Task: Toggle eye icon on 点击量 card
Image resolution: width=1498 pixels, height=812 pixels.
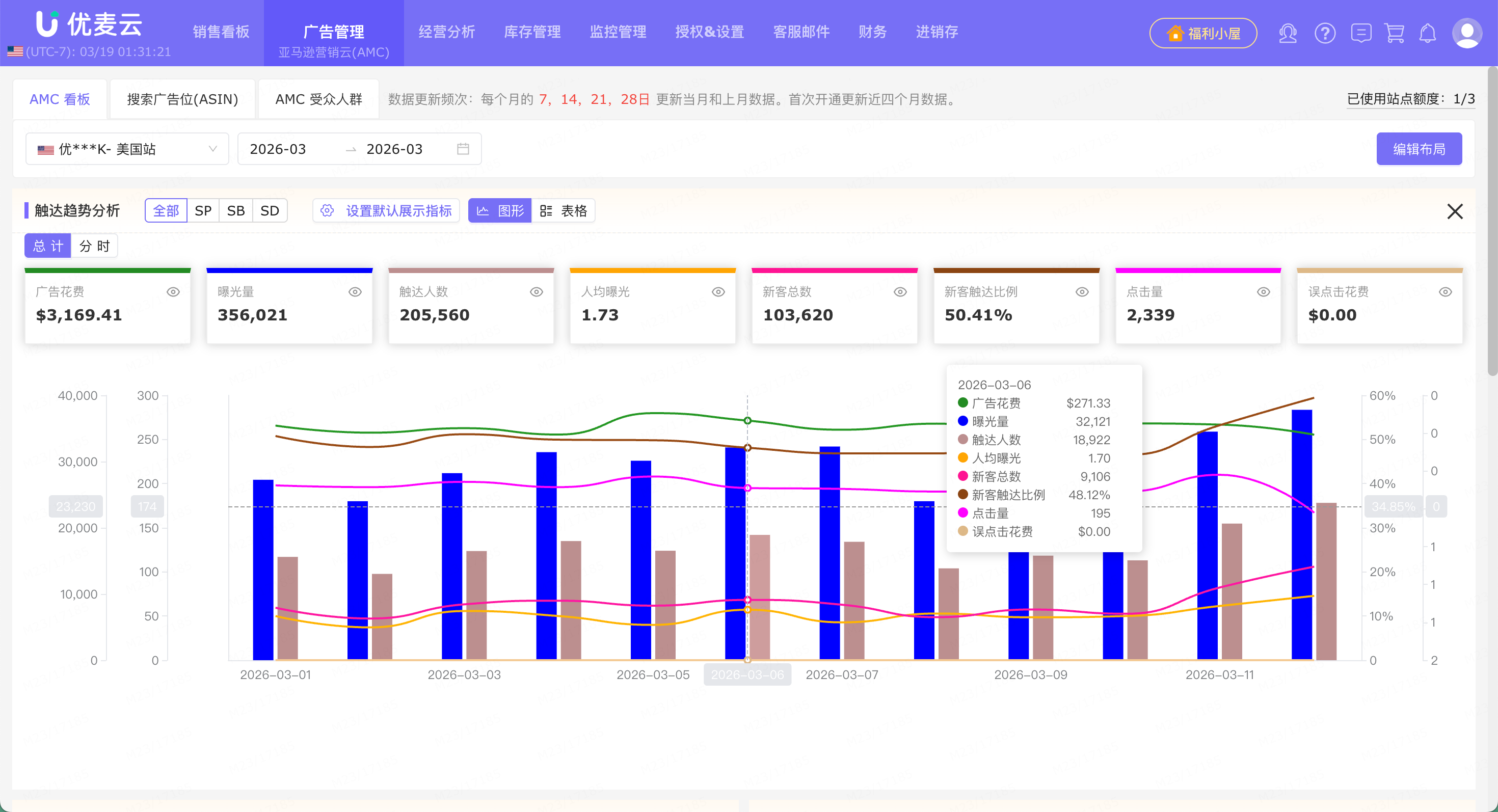Action: tap(1263, 292)
